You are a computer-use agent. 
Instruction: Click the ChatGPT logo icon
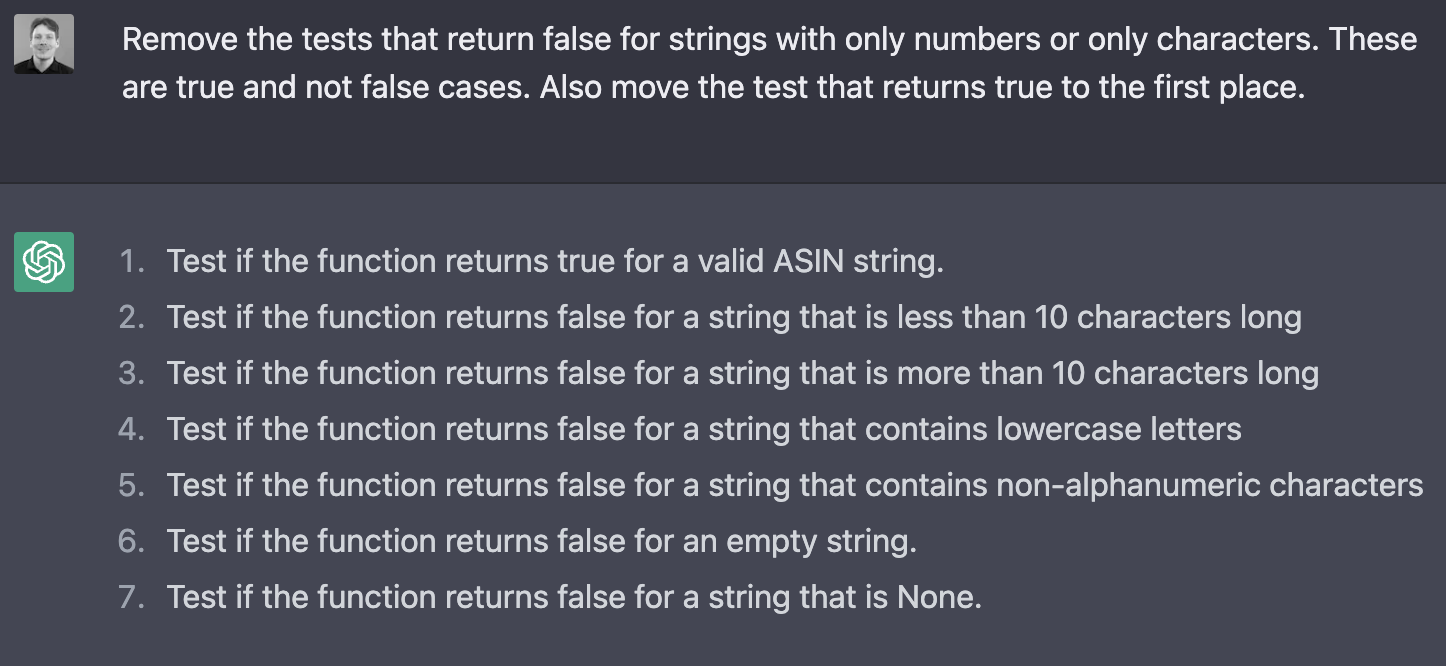click(44, 262)
